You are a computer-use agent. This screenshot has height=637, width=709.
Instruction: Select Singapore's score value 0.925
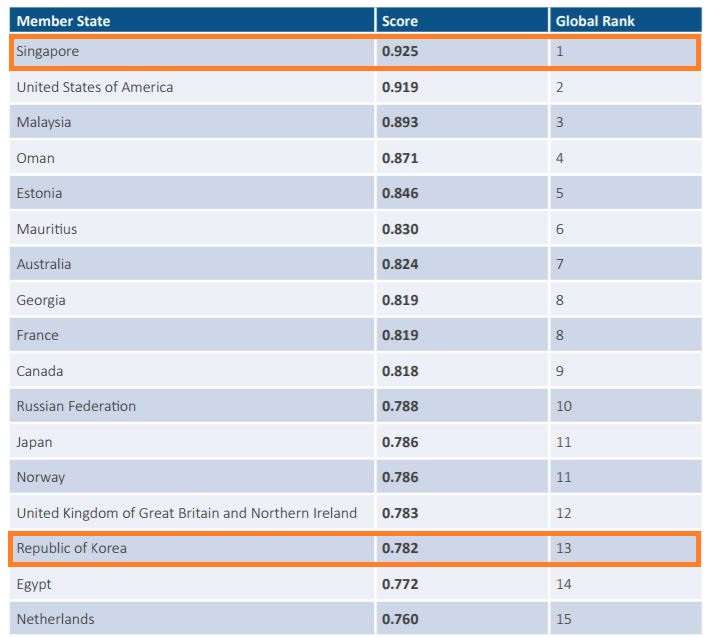[400, 51]
